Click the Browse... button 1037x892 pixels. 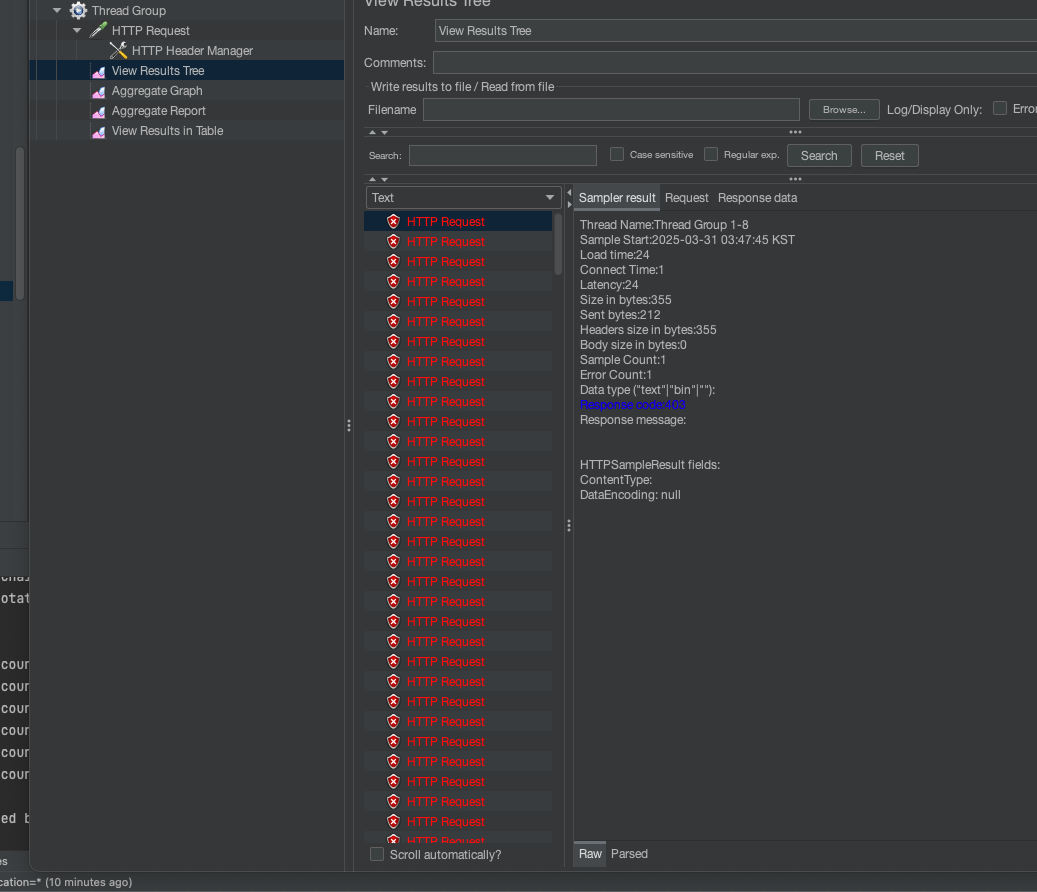(x=844, y=110)
